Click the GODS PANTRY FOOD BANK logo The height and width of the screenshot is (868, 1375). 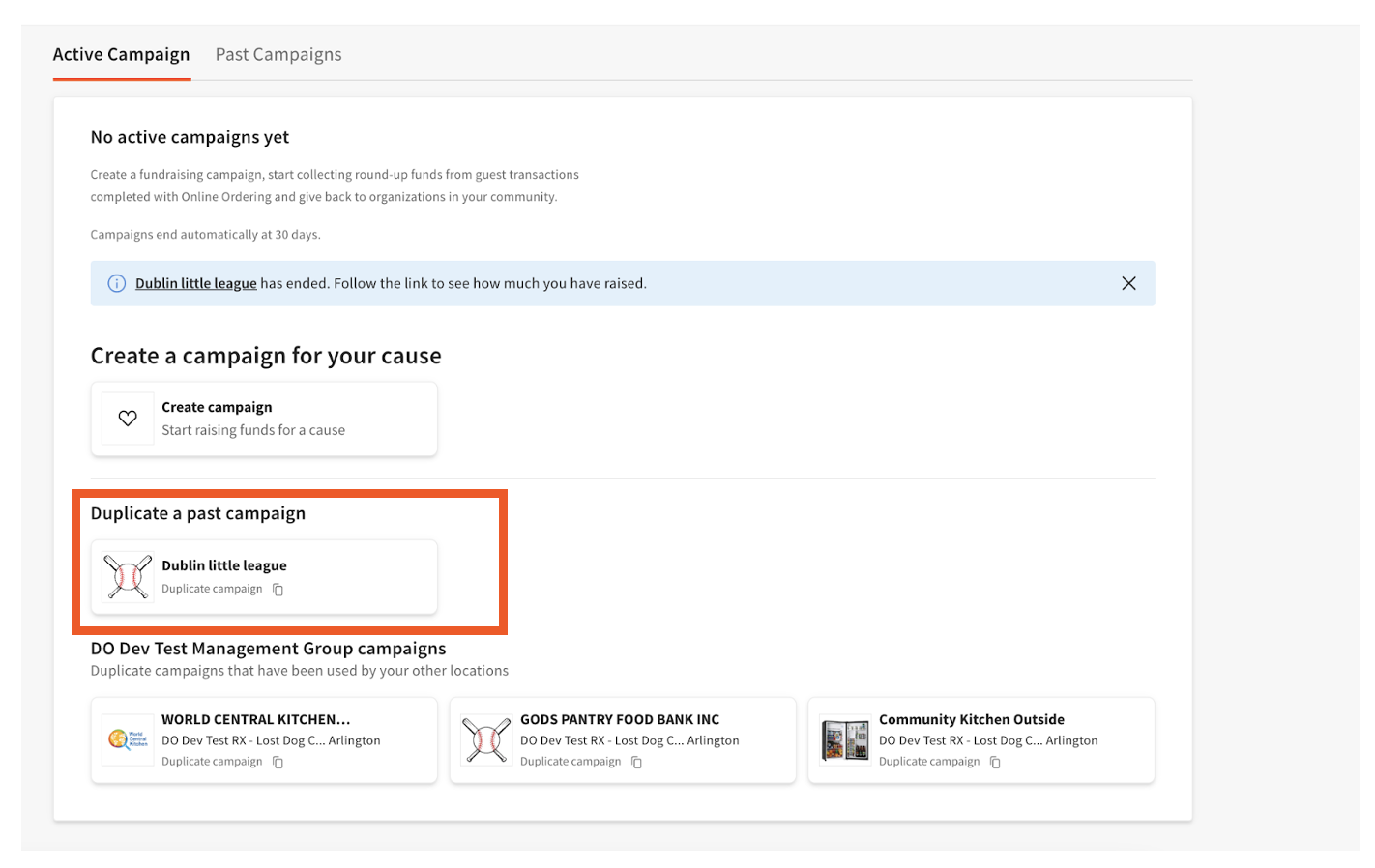pos(486,739)
